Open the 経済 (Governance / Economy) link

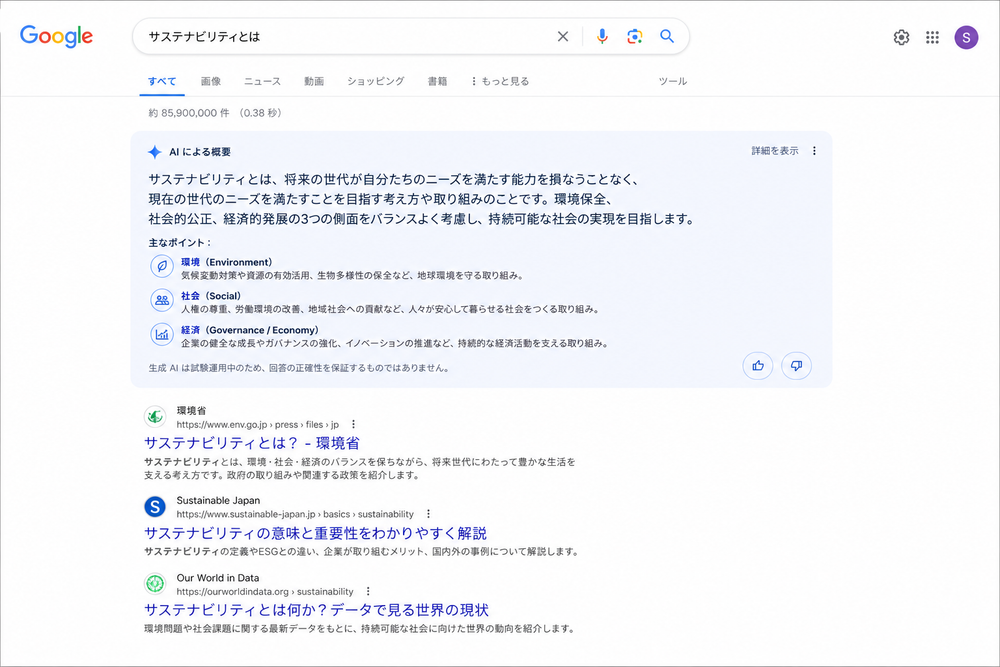pos(250,330)
